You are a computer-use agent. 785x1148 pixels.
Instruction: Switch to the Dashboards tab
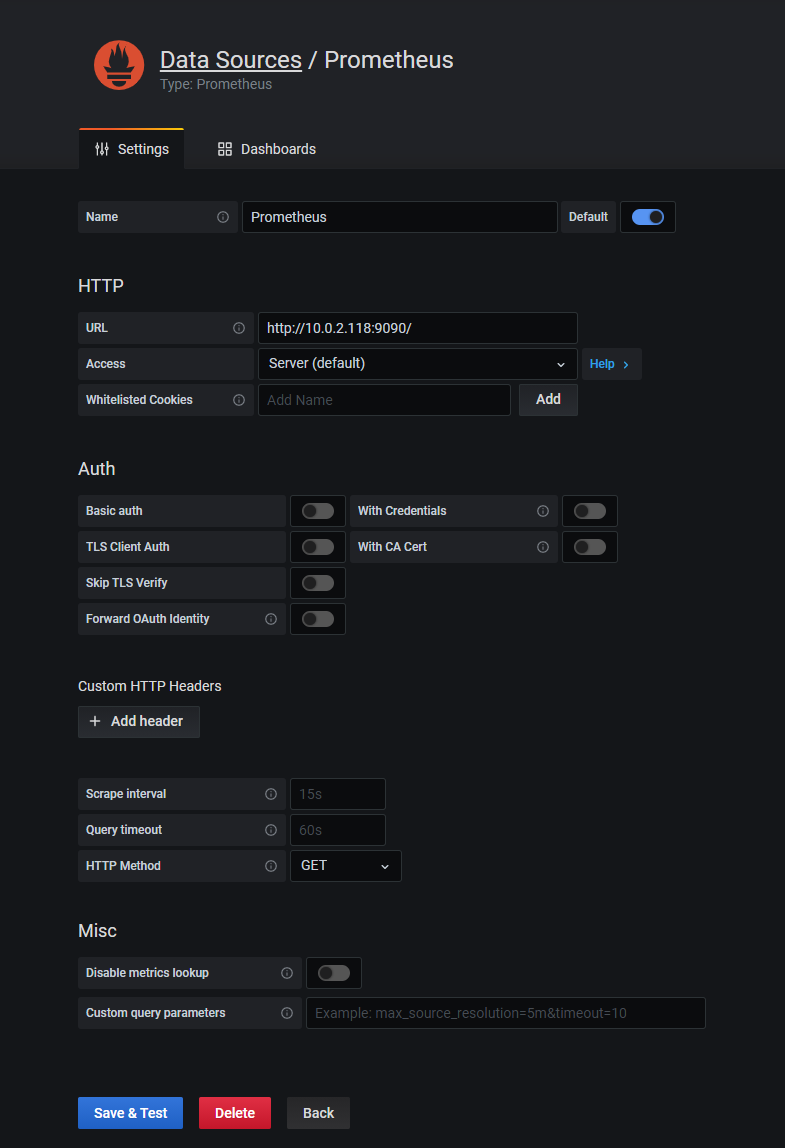pyautogui.click(x=267, y=149)
